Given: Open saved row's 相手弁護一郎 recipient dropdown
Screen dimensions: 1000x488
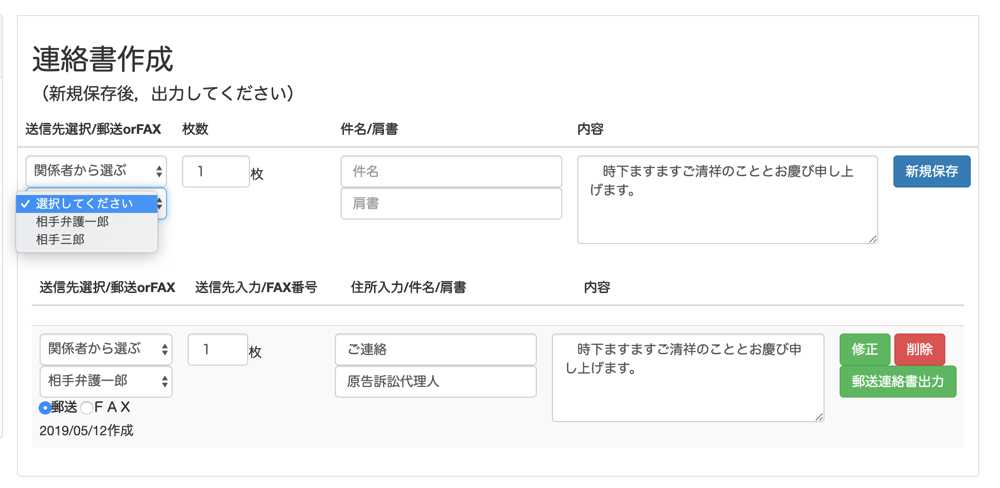Looking at the screenshot, I should (105, 381).
